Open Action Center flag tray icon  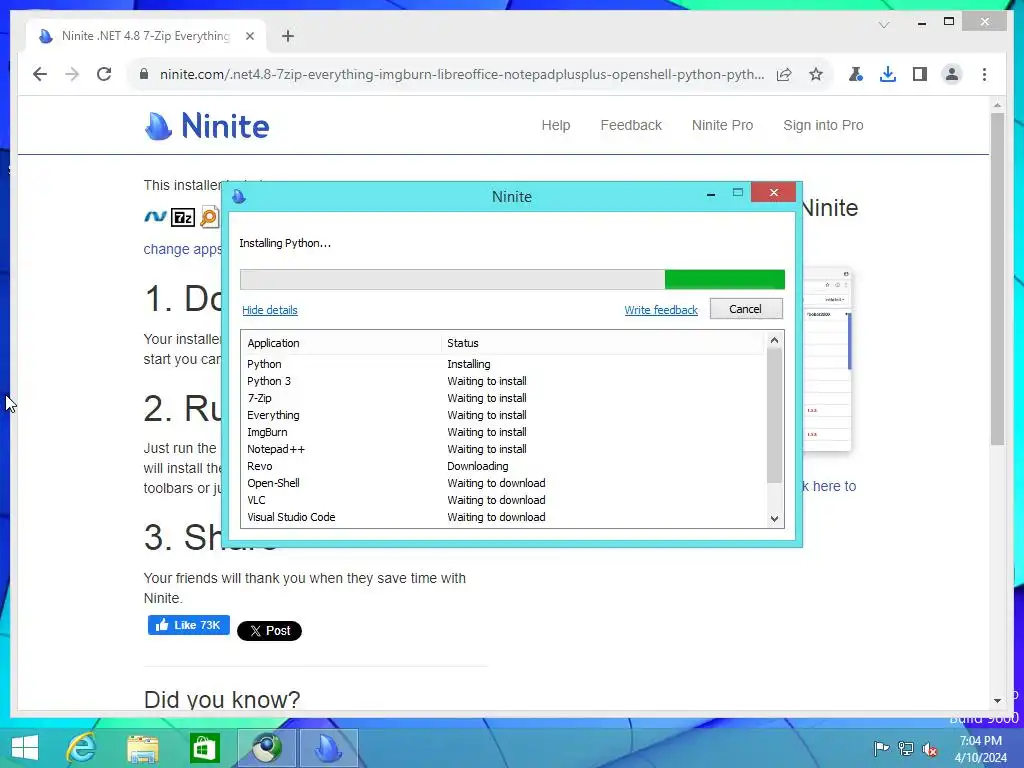pos(881,748)
